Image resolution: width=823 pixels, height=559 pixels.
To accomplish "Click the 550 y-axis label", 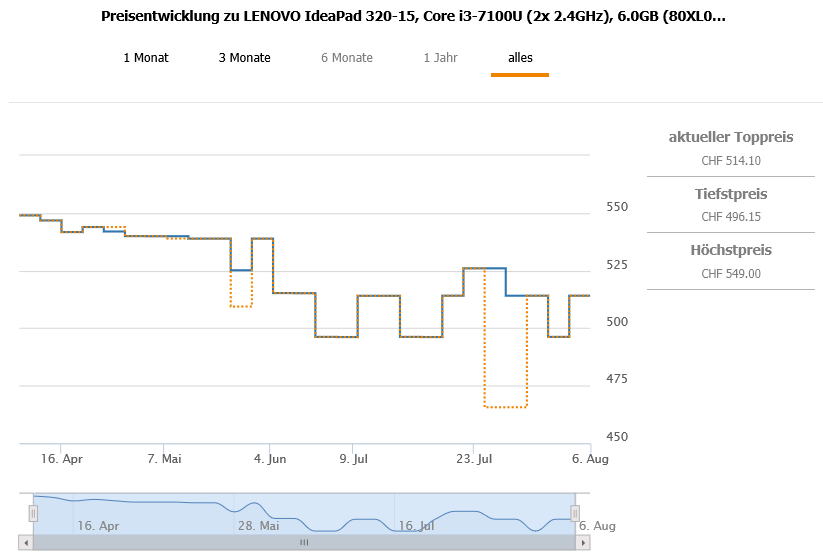I will (x=618, y=207).
